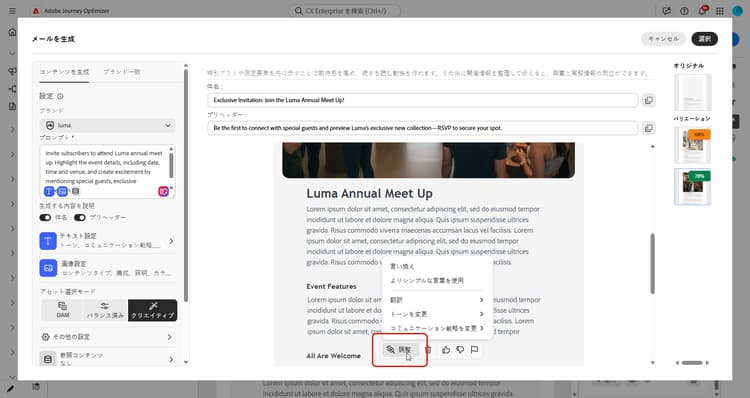Click the variations horizontal scrollbar thumb
The width and height of the screenshot is (750, 398).
tap(692, 363)
